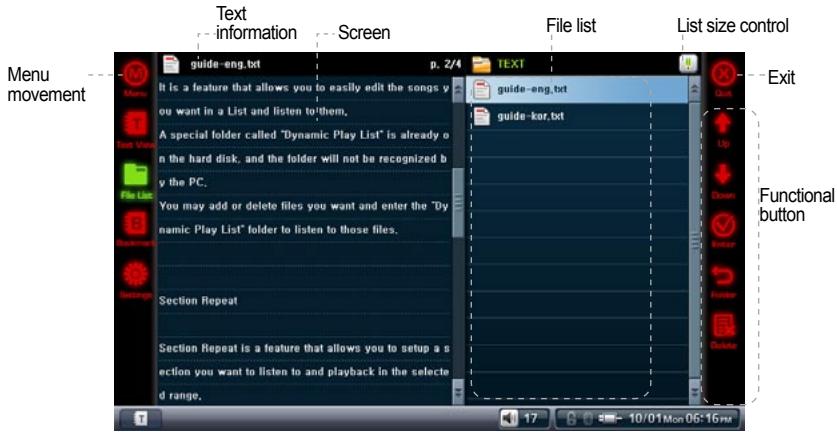
Task: Click the file list scroll-up arrow
Action: tap(694, 90)
